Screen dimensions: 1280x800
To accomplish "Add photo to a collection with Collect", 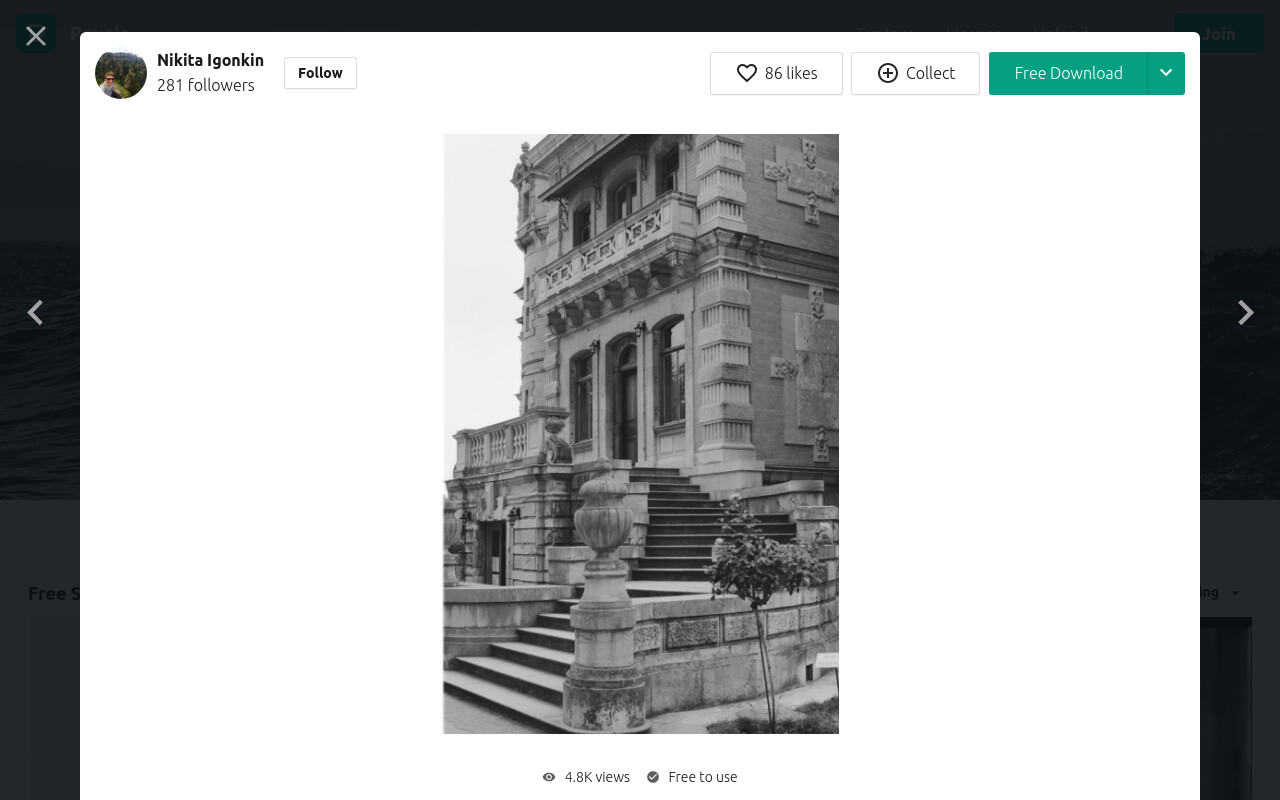I will (915, 73).
